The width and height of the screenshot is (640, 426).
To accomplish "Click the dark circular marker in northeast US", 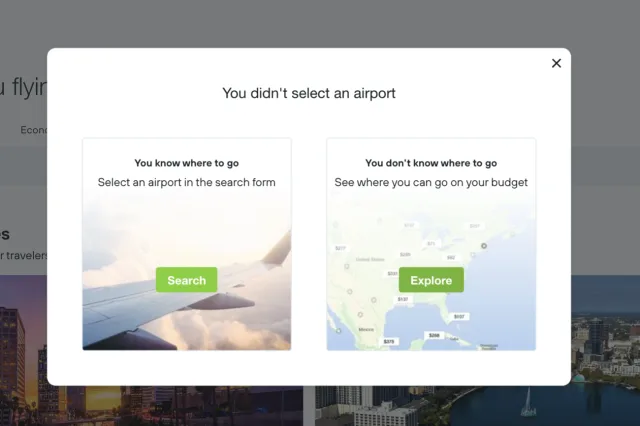I will (484, 246).
